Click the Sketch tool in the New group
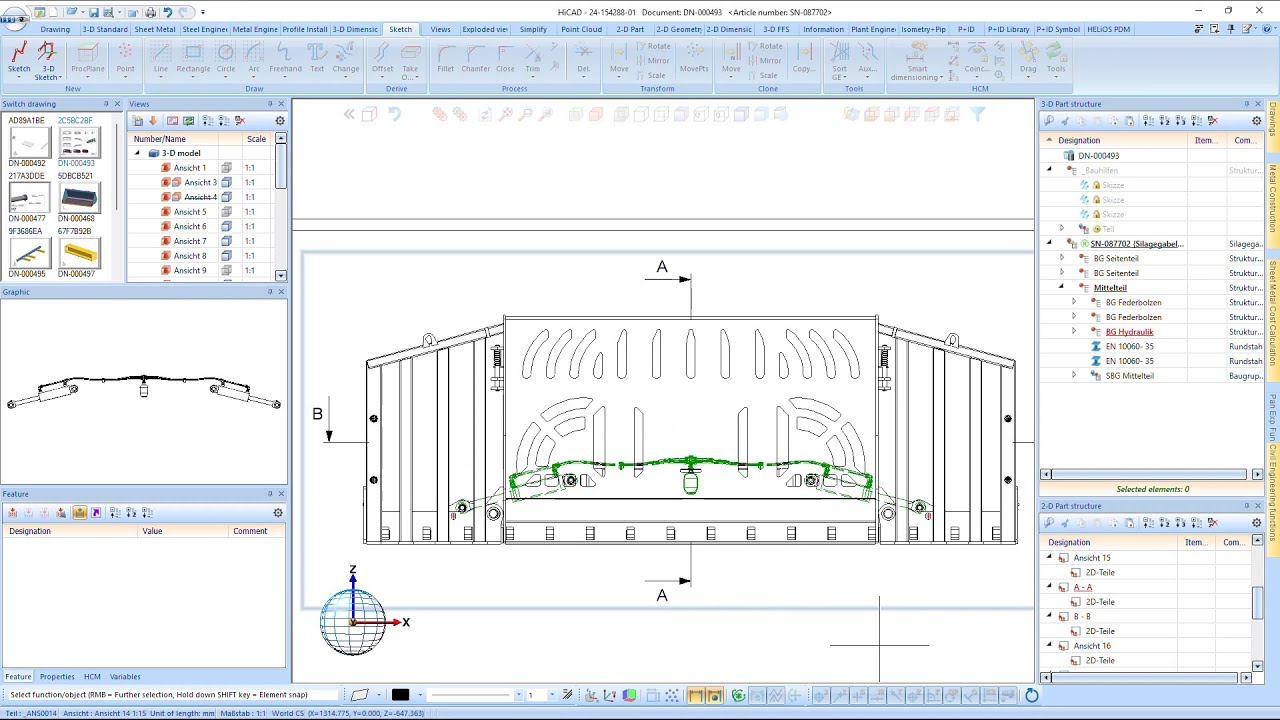This screenshot has height=720, width=1280. [x=19, y=58]
